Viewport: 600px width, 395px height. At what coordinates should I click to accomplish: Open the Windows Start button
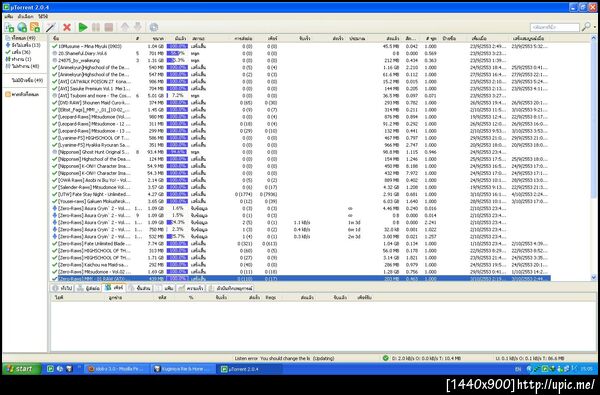pos(22,369)
